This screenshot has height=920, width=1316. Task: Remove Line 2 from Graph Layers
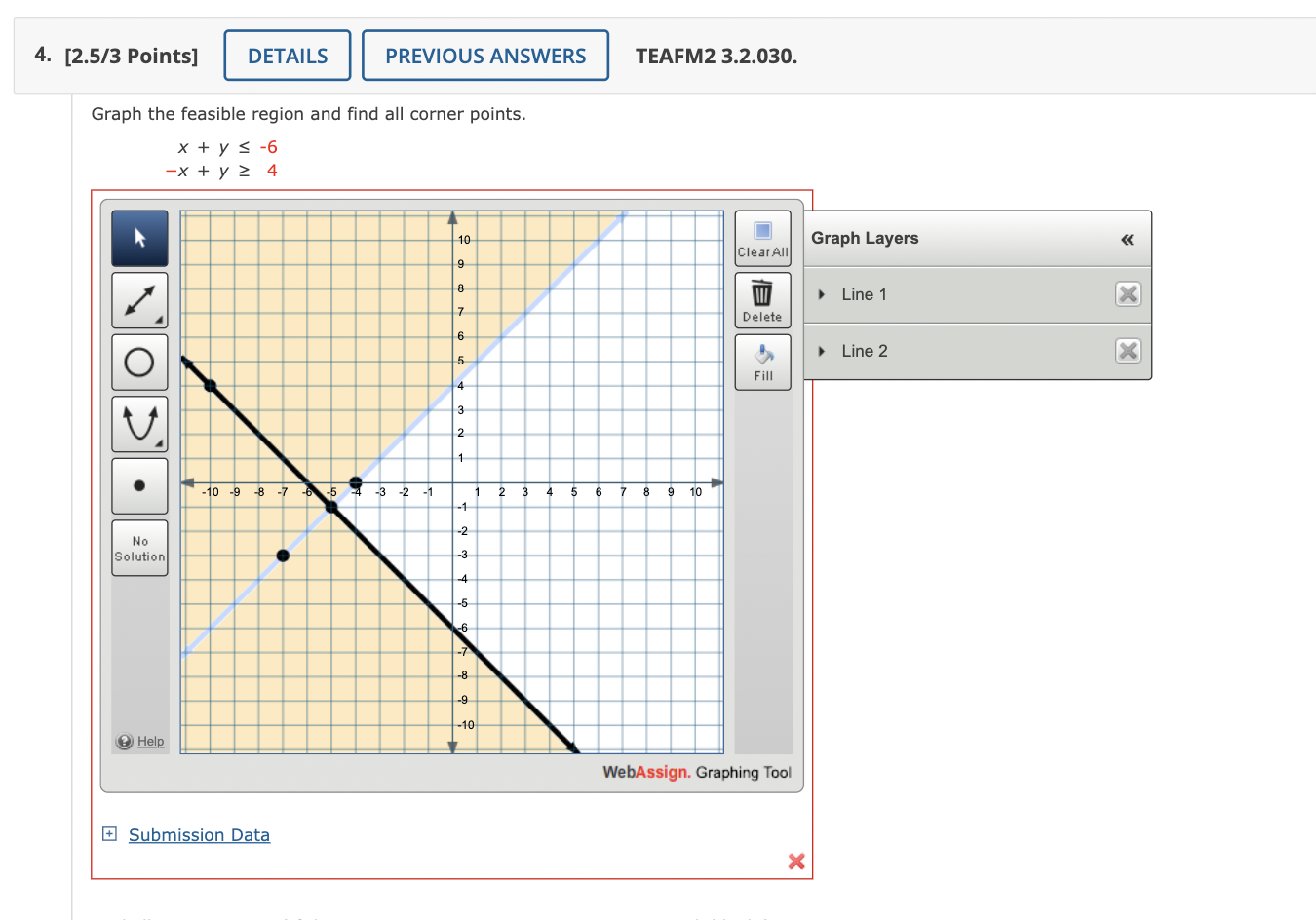pyautogui.click(x=1127, y=351)
